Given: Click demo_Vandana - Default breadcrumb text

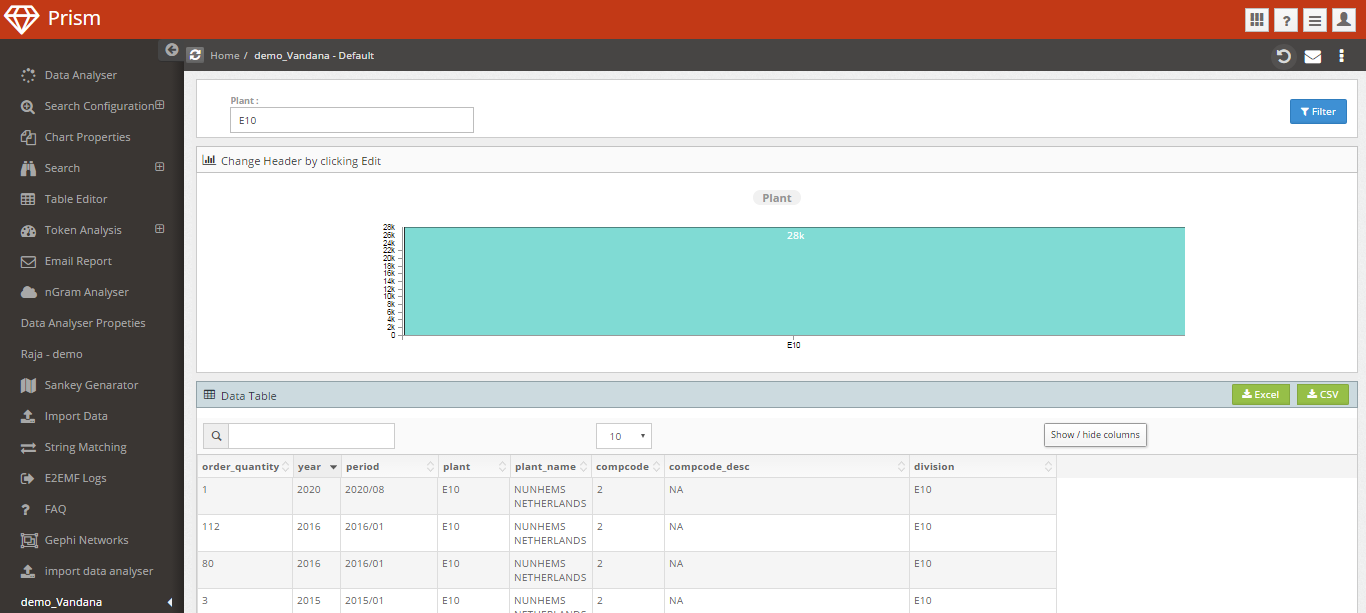Looking at the screenshot, I should [314, 56].
